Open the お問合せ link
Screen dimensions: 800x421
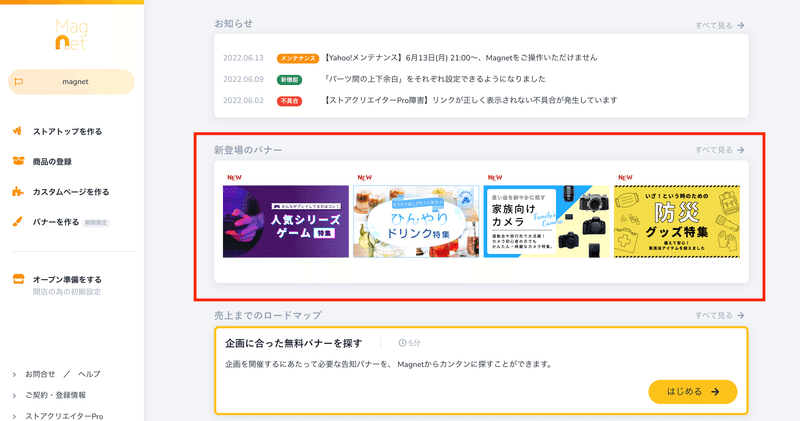coord(40,374)
